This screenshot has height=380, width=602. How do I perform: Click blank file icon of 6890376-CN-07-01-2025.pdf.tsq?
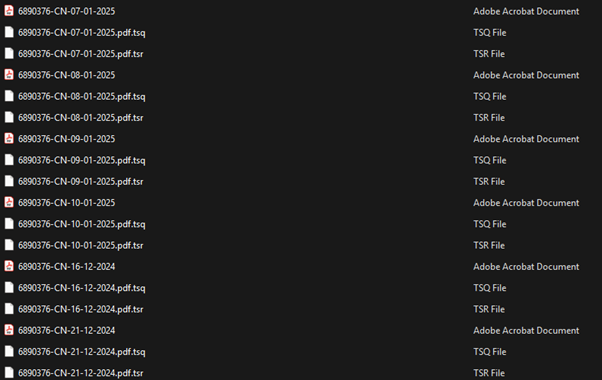9,32
